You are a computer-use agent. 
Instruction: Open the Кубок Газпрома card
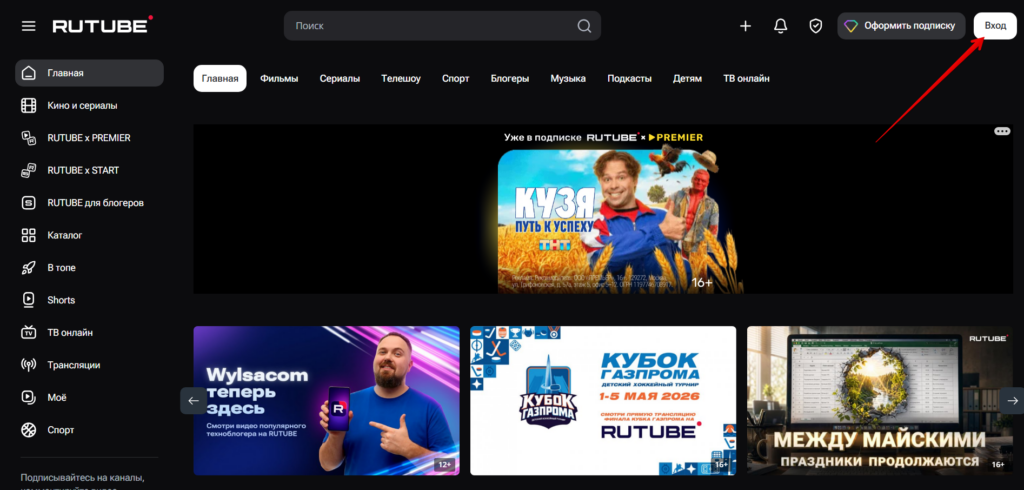(603, 400)
